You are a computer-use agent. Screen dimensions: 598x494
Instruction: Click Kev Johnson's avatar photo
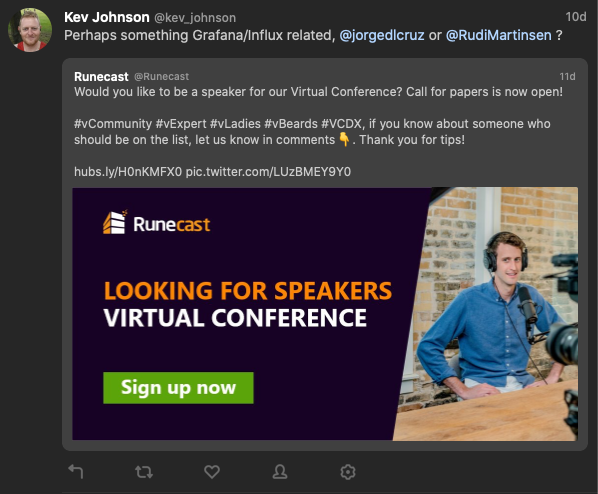[x=30, y=30]
